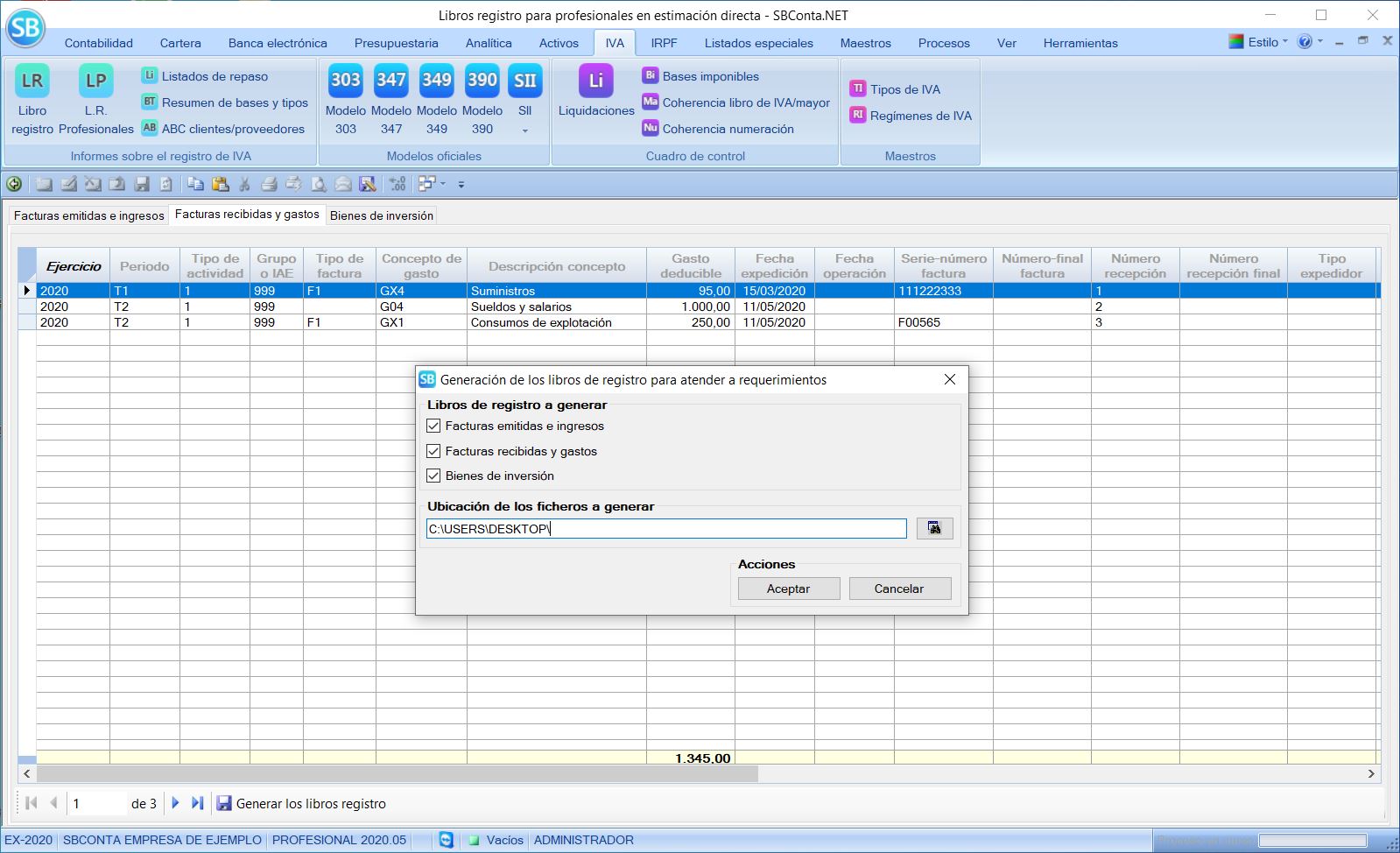Open the Liquidaciones icon
Viewport: 1400px width, 853px height.
coord(596,81)
